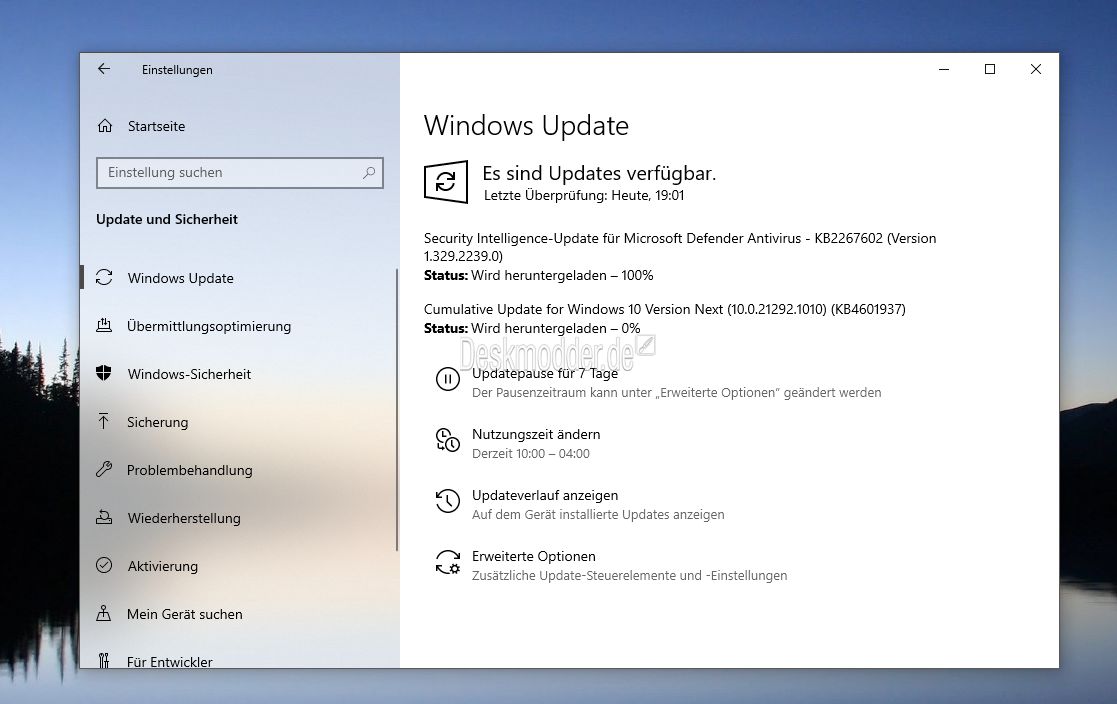Click the large update status refresh icon
The width and height of the screenshot is (1117, 704).
click(x=446, y=182)
